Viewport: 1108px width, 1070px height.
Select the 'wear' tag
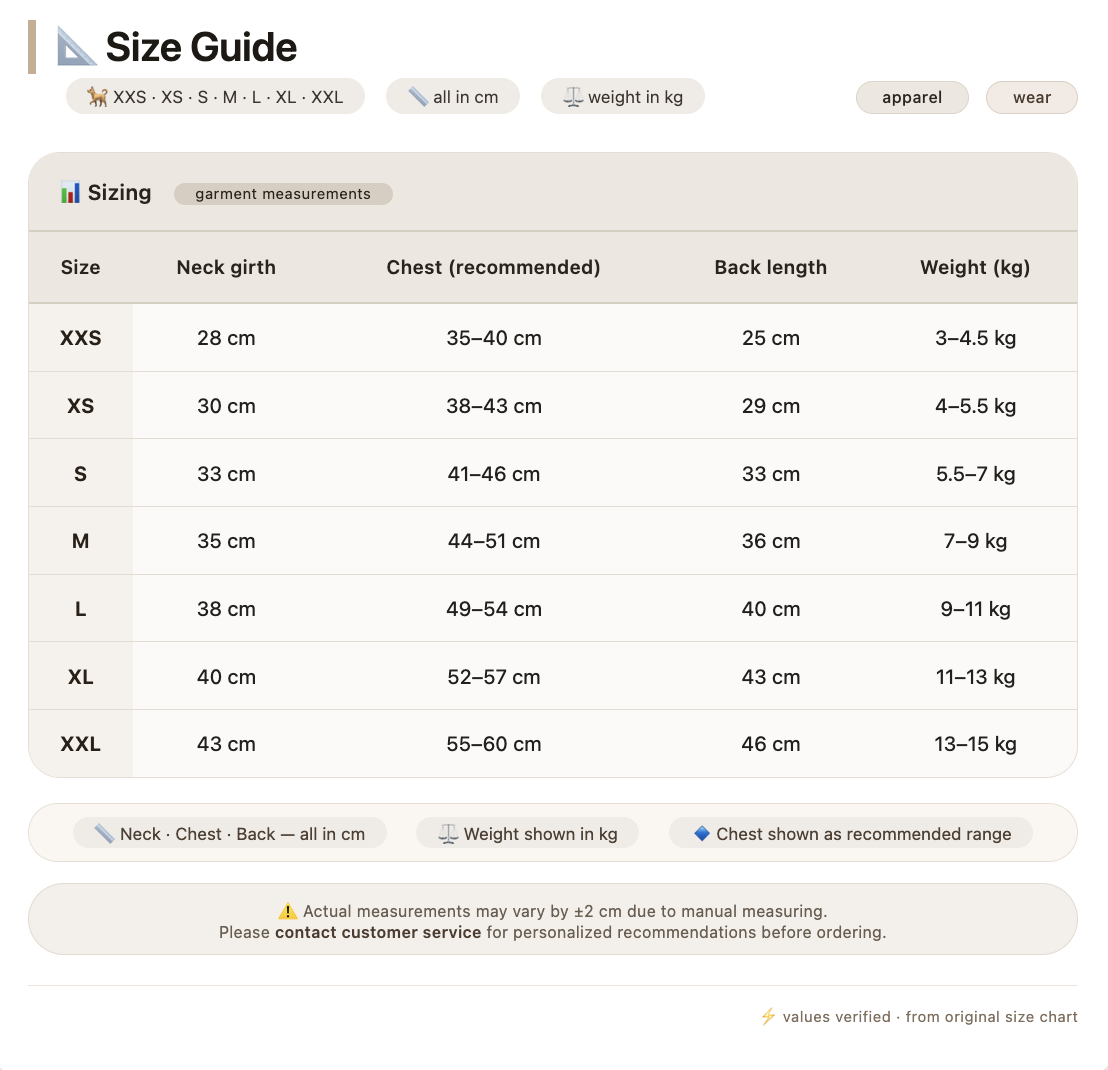1032,98
